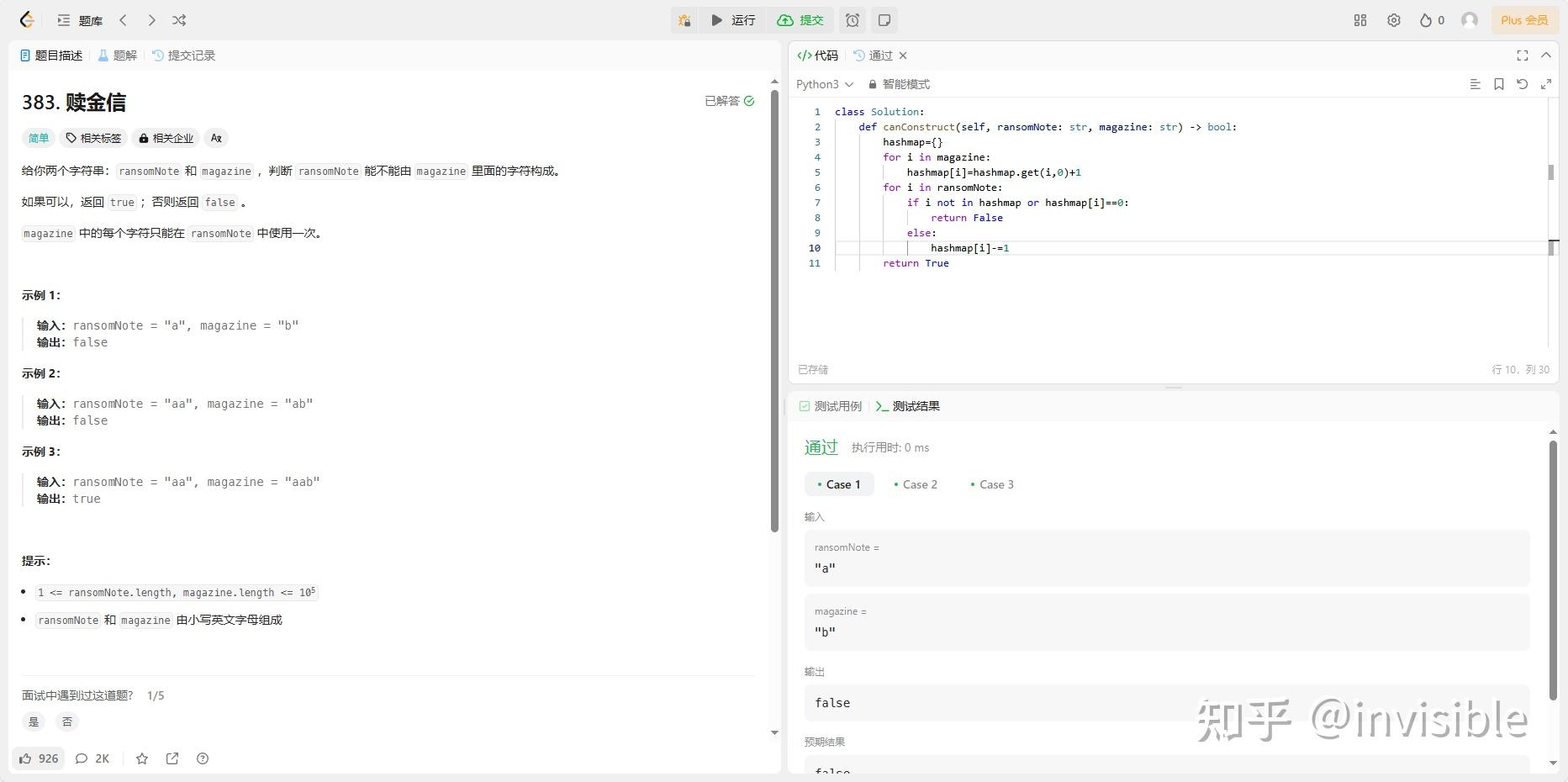The image size is (1568, 782).
Task: Reset code with the undo arrow icon
Action: coord(1522,84)
